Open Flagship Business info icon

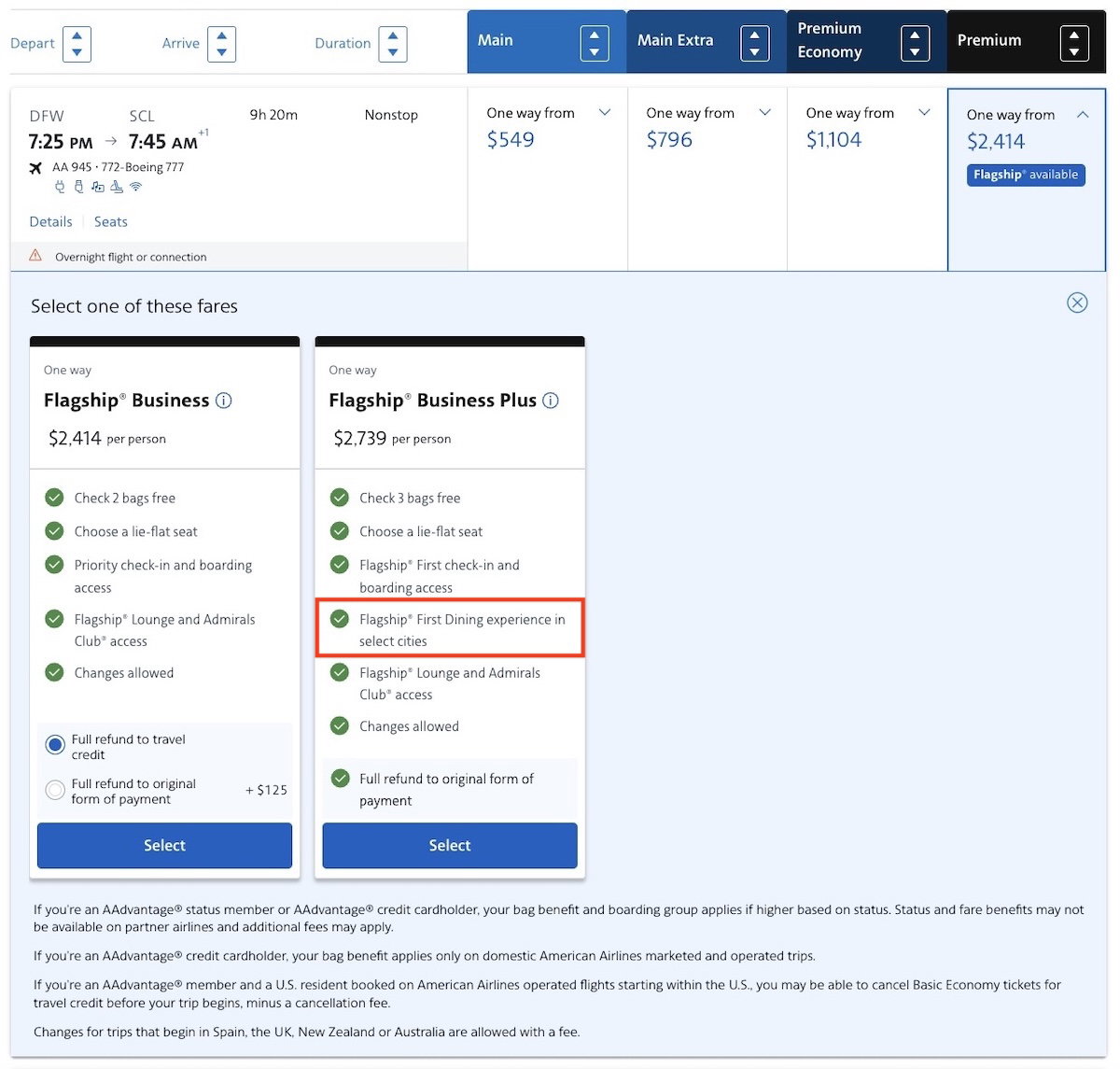click(x=224, y=401)
